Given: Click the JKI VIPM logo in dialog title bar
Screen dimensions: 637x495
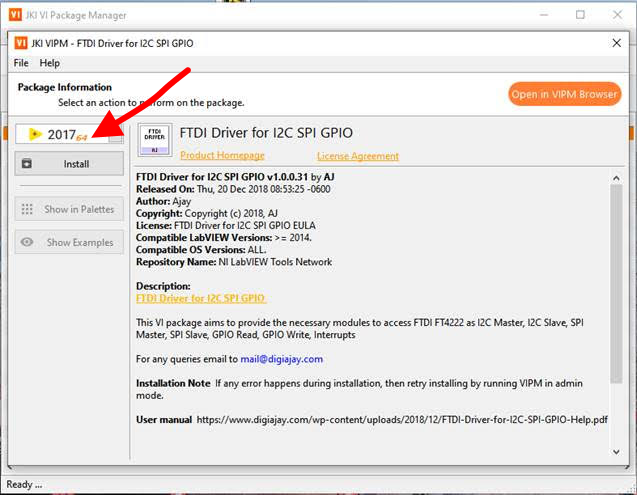Looking at the screenshot, I should coord(24,44).
